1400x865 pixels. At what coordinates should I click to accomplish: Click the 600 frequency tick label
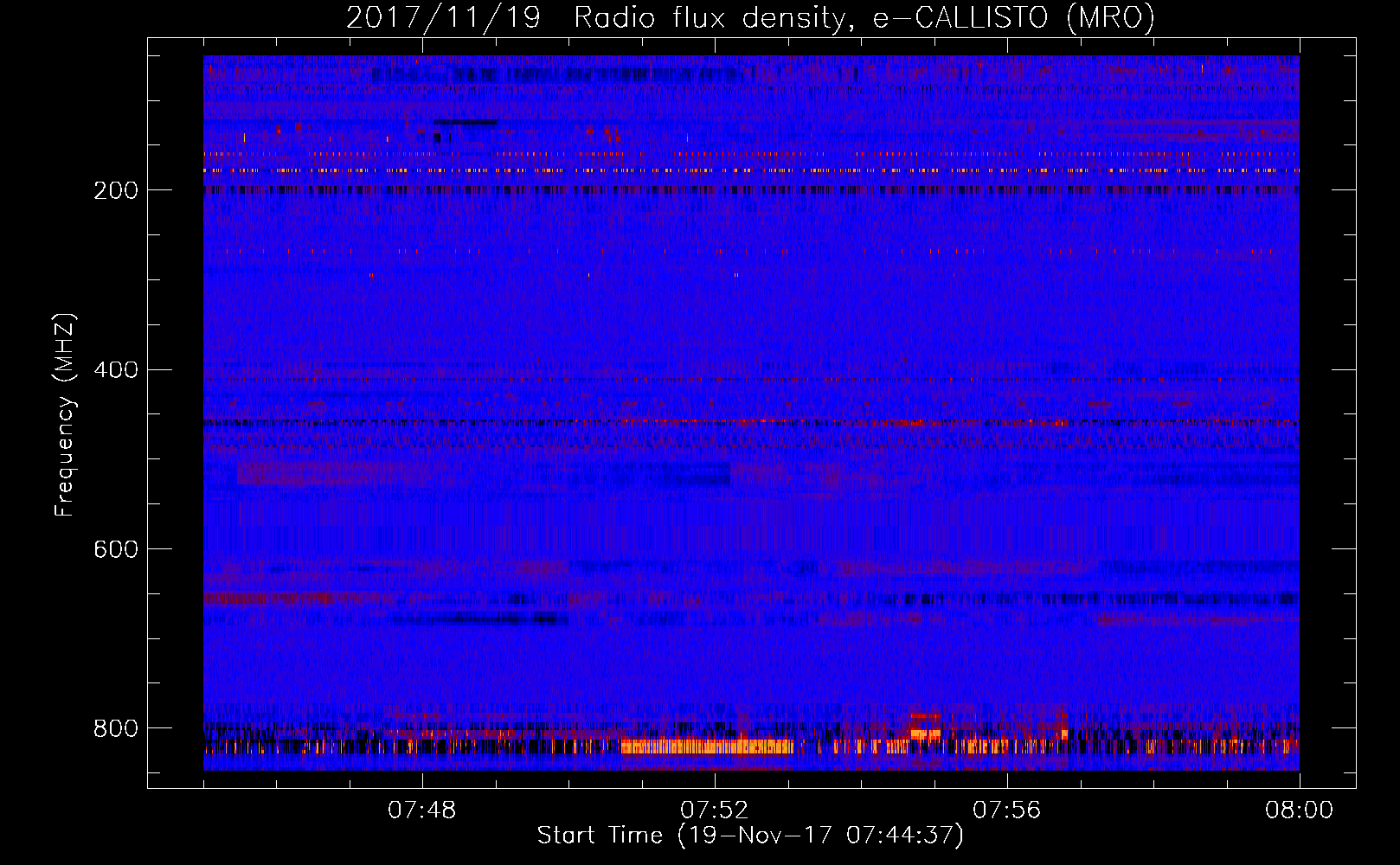(x=116, y=549)
